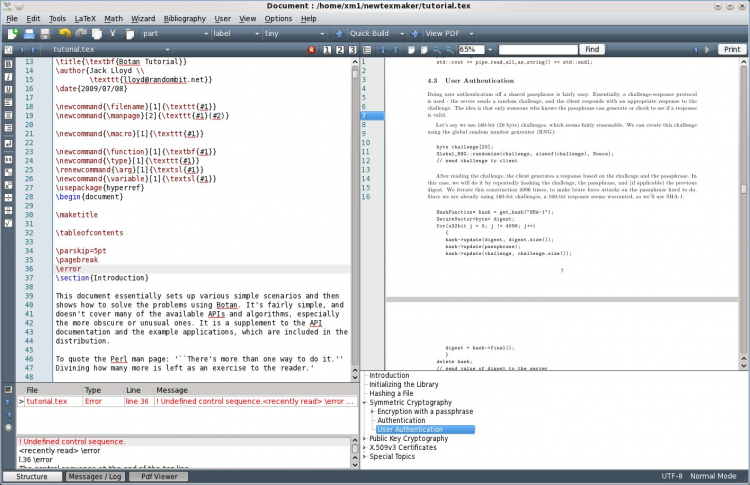750x485 pixels.
Task: Open the 'part' sectioning dropdown
Action: point(174,33)
